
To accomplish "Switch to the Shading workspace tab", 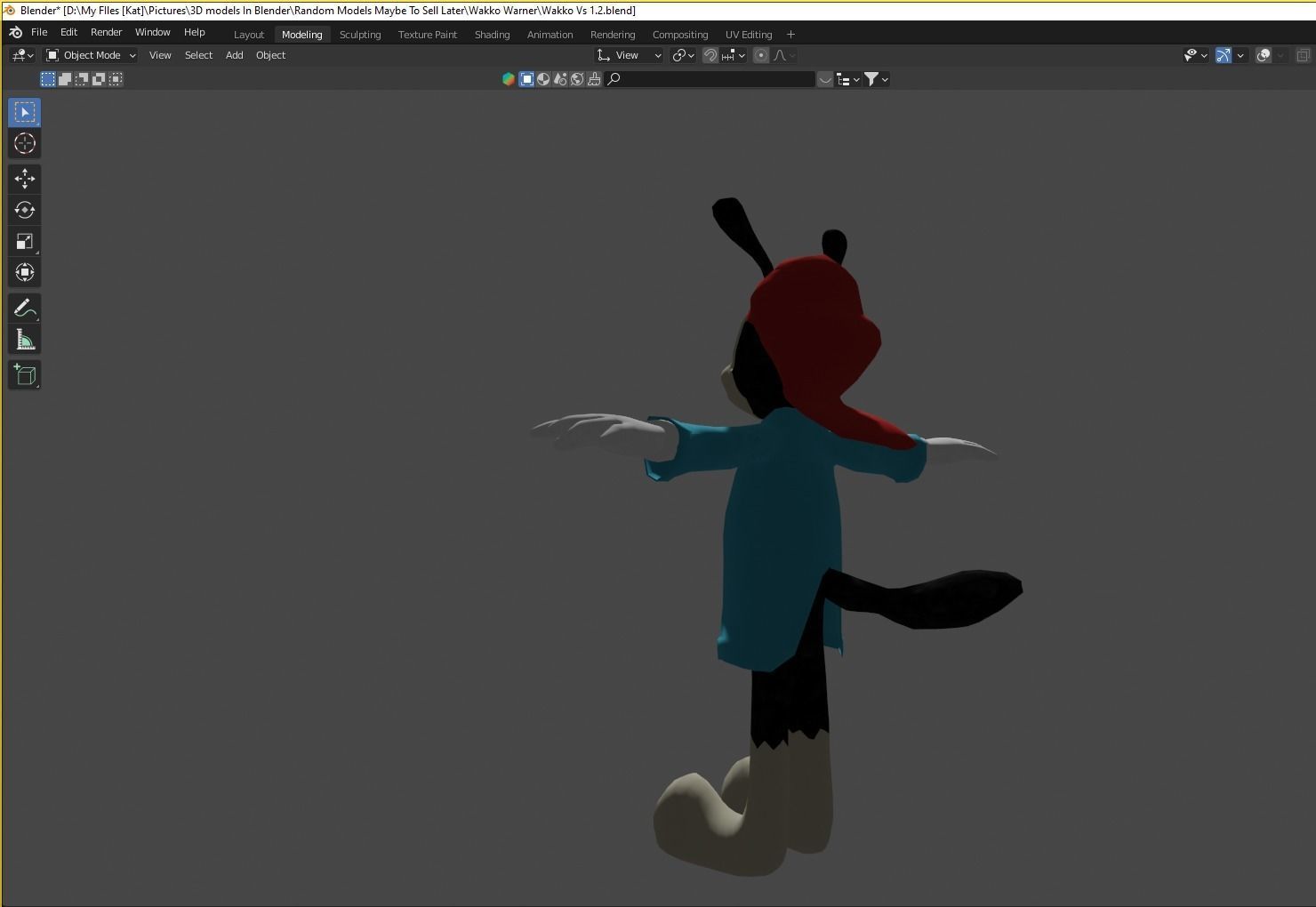I will point(492,35).
